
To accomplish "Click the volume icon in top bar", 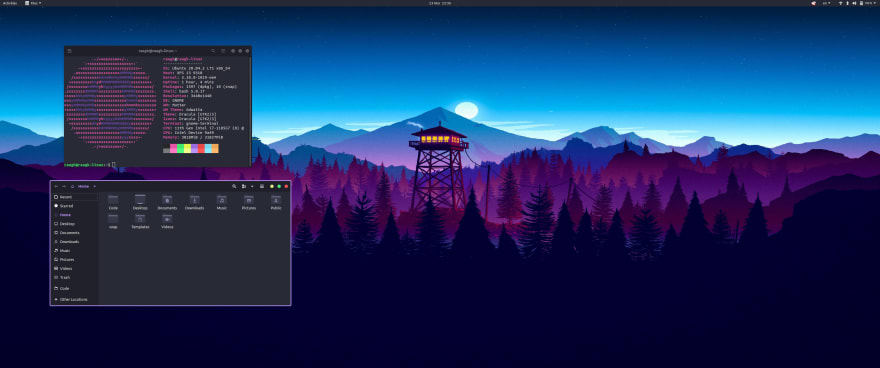I will pos(855,3).
